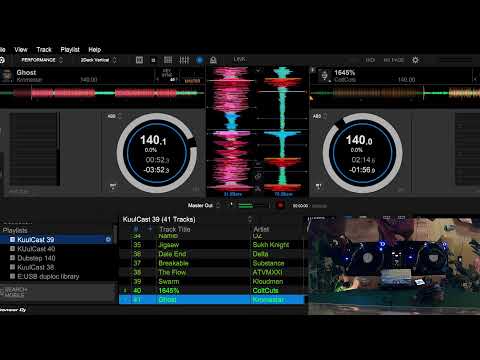Seek in the left deck overview waveform
Screen dimensions: 480x360
coord(102,93)
